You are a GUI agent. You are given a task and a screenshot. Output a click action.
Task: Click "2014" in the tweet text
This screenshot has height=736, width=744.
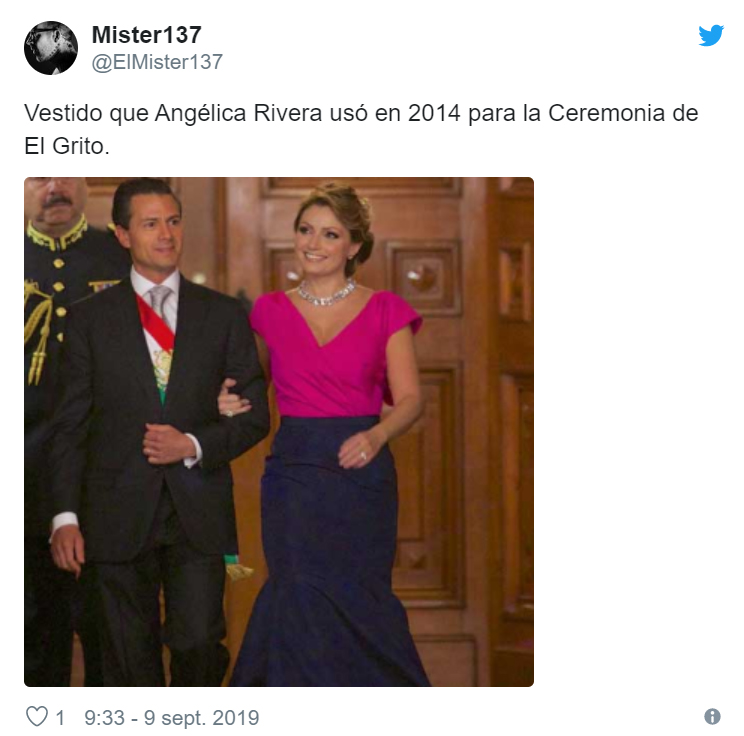coord(434,113)
